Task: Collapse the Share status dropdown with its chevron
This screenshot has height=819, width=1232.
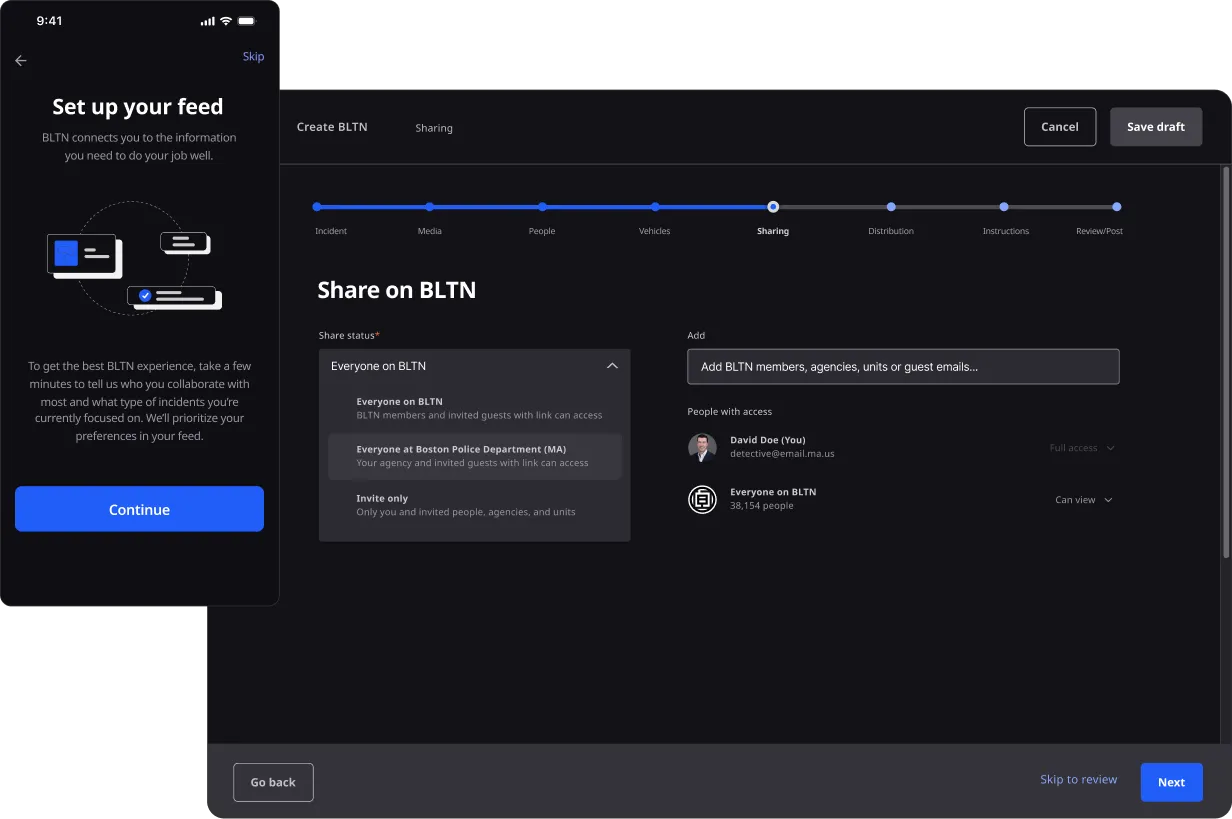Action: 612,366
